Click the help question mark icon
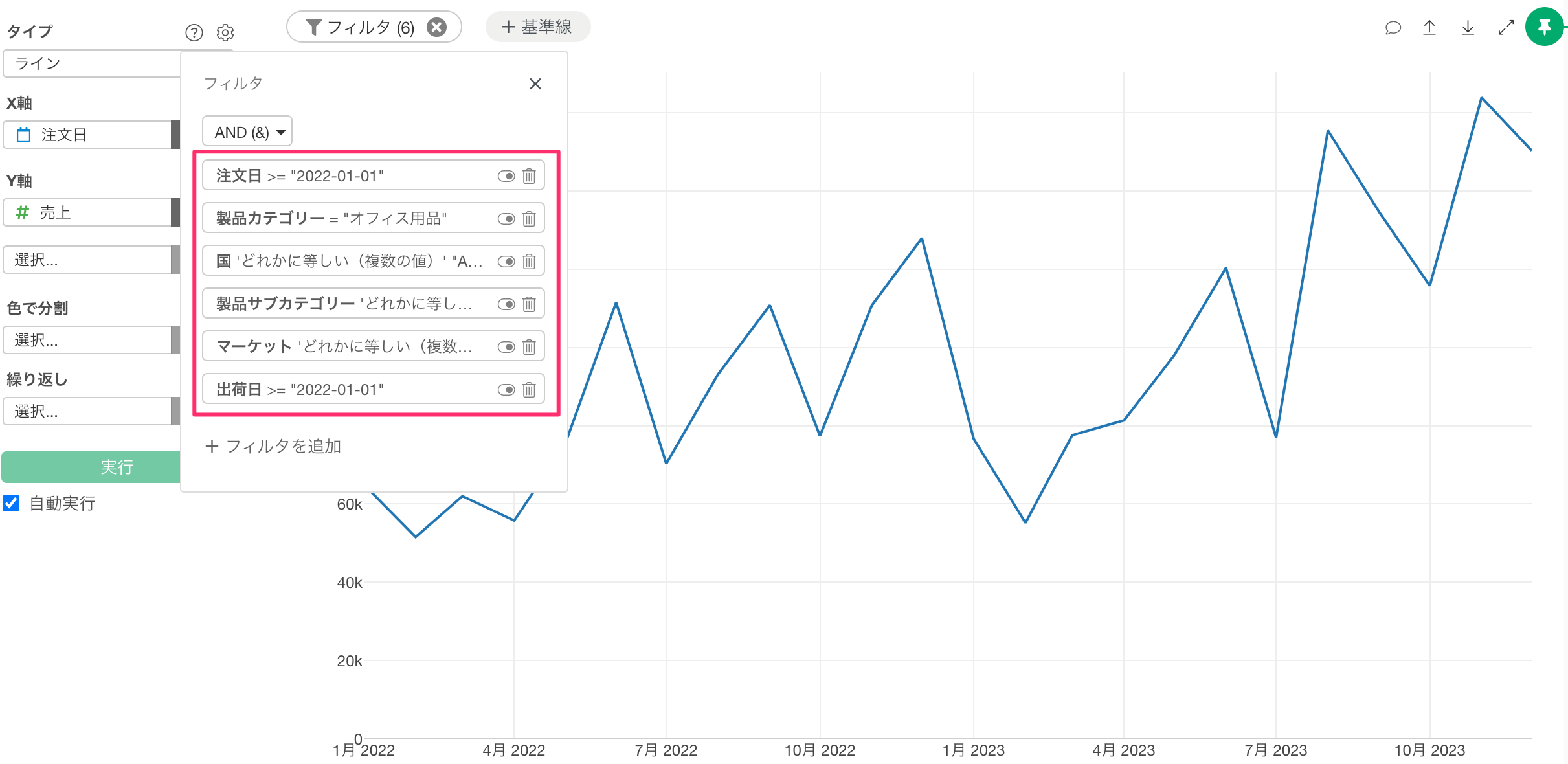 [x=194, y=32]
